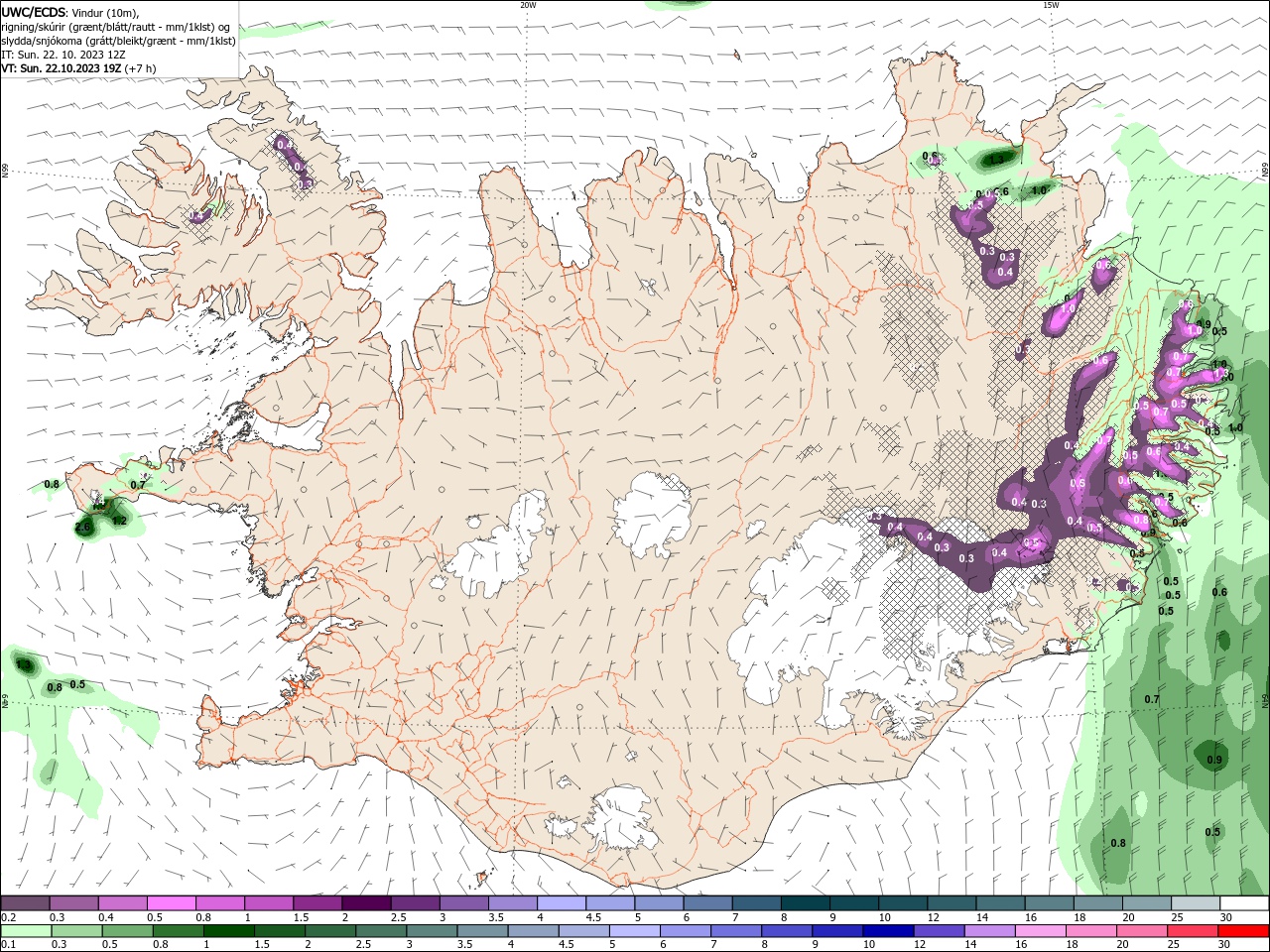Click the 20W longitude label
This screenshot has width=1270, height=952.
pyautogui.click(x=528, y=5)
